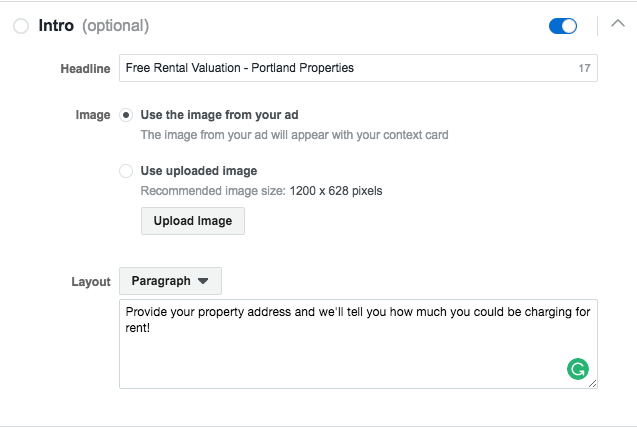This screenshot has width=637, height=427.
Task: Open the Grammarly icon in the text area
Action: pos(578,369)
